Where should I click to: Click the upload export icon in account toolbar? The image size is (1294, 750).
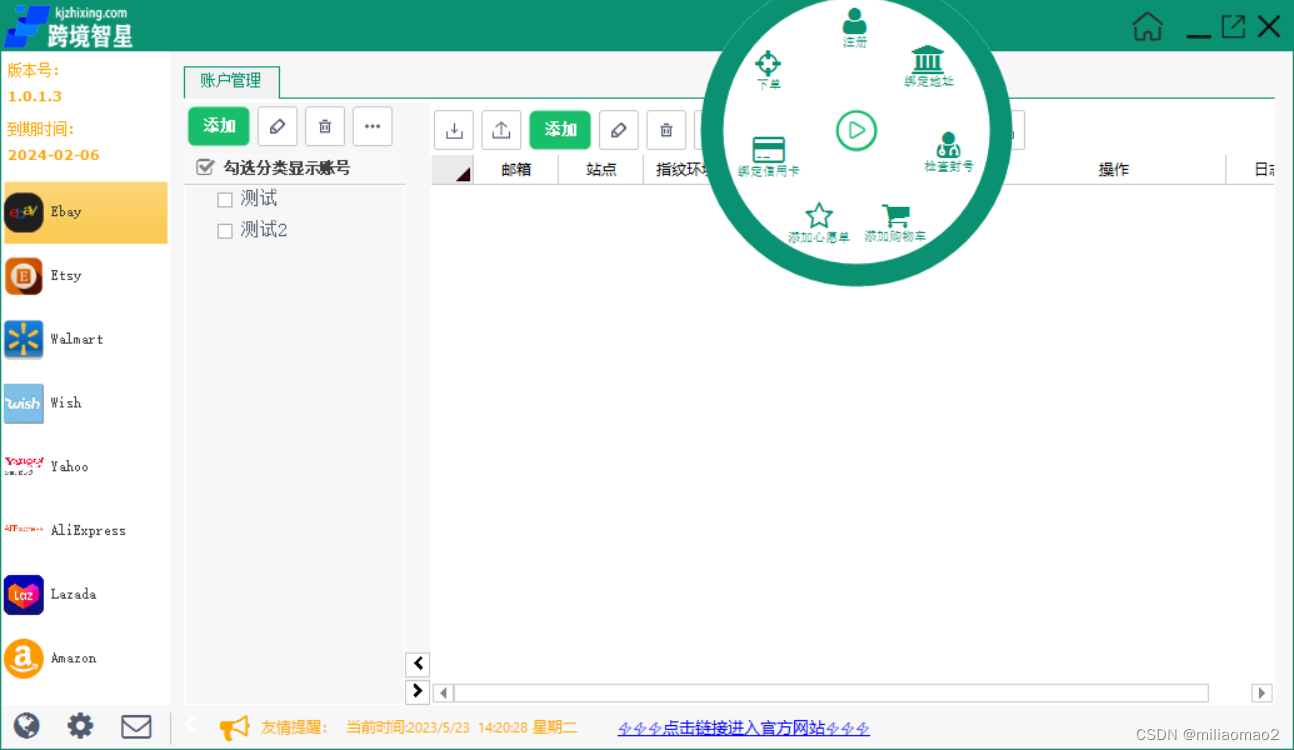502,130
